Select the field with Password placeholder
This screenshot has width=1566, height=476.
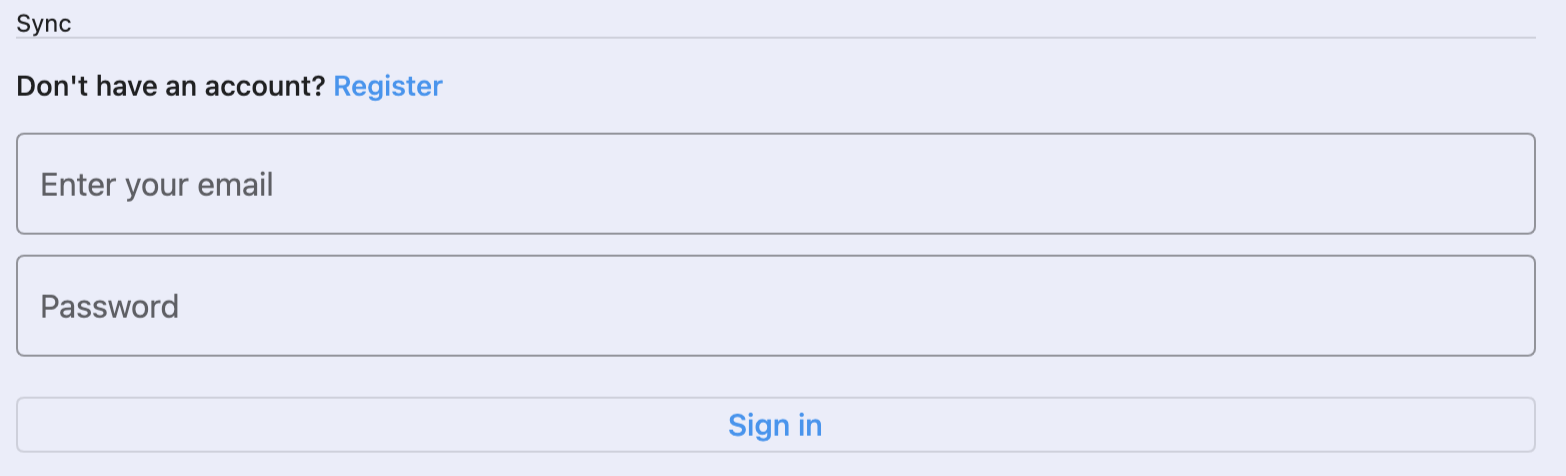[775, 306]
